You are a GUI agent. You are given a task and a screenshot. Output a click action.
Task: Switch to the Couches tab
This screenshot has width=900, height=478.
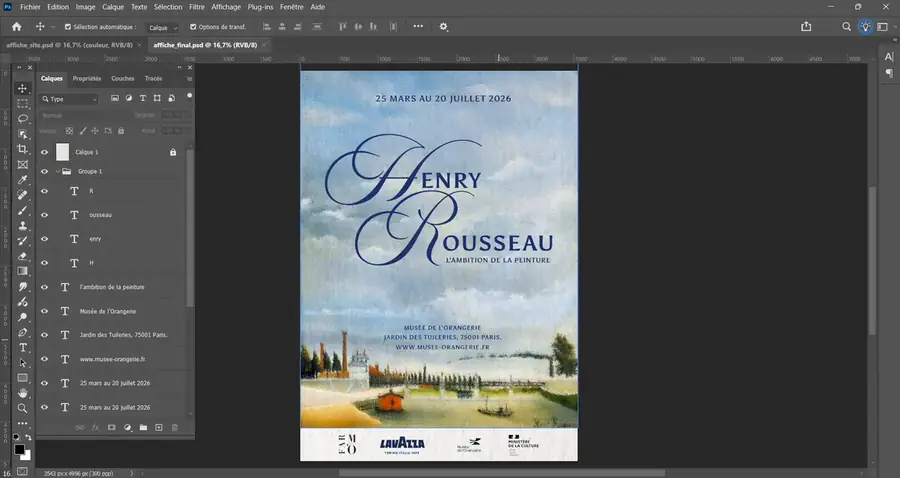click(x=123, y=79)
